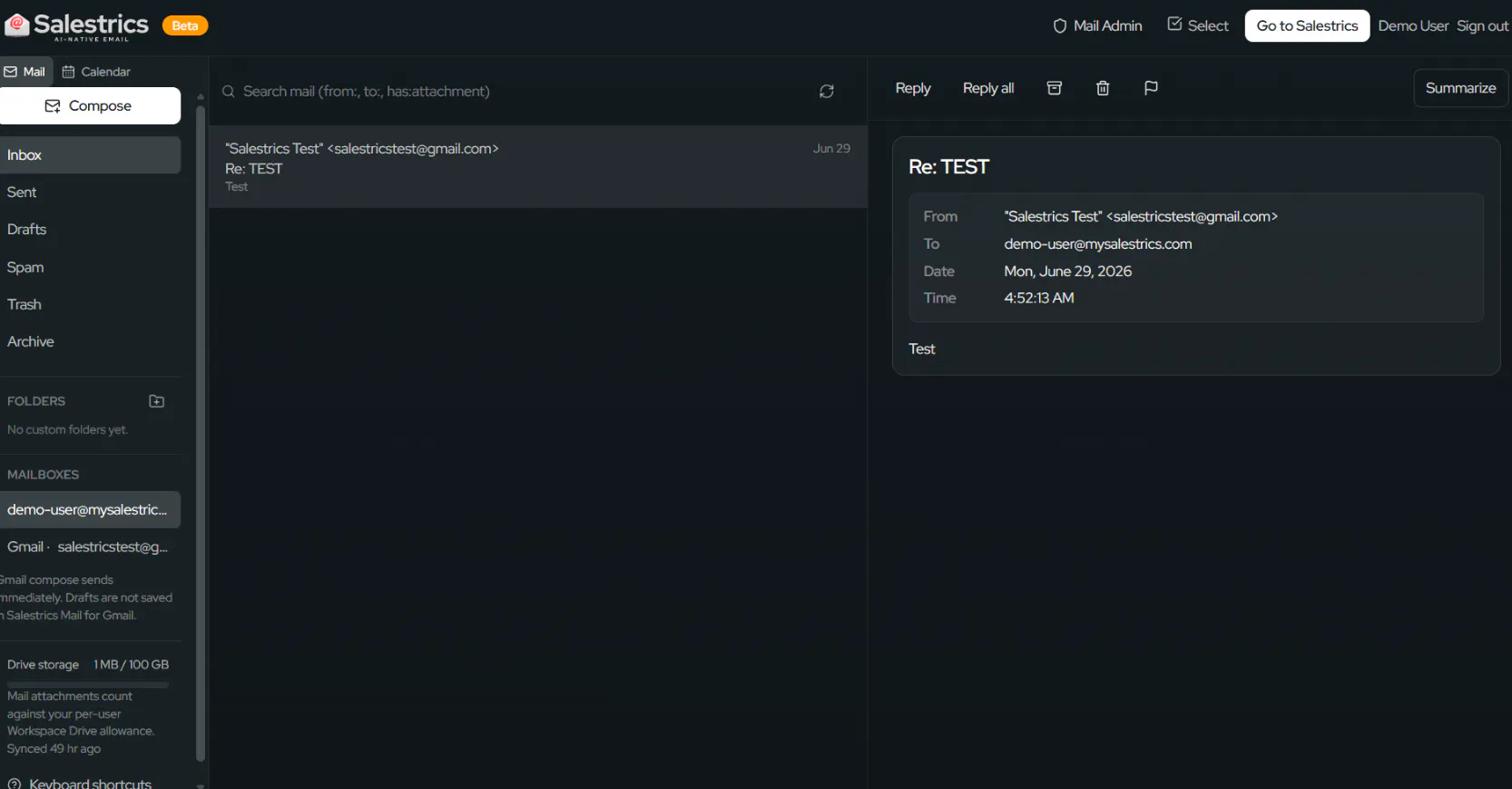Click "4:52:13 AM" time value
This screenshot has width=1512, height=789.
click(1039, 298)
